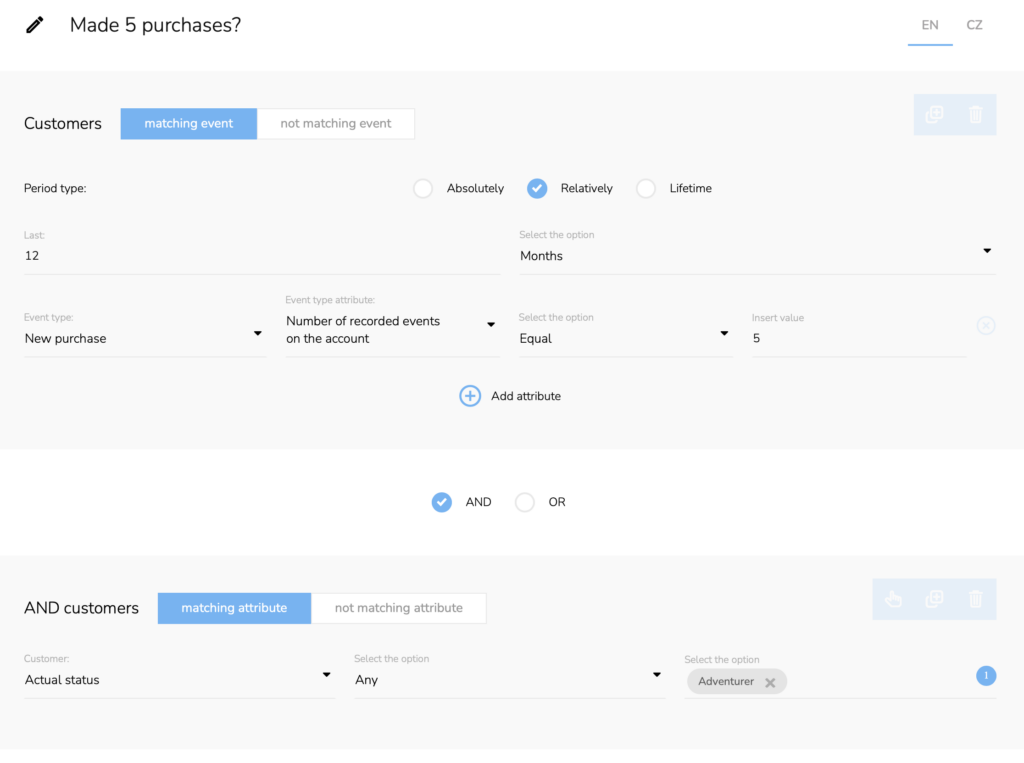Click the plus icon to add attribute

click(x=470, y=396)
